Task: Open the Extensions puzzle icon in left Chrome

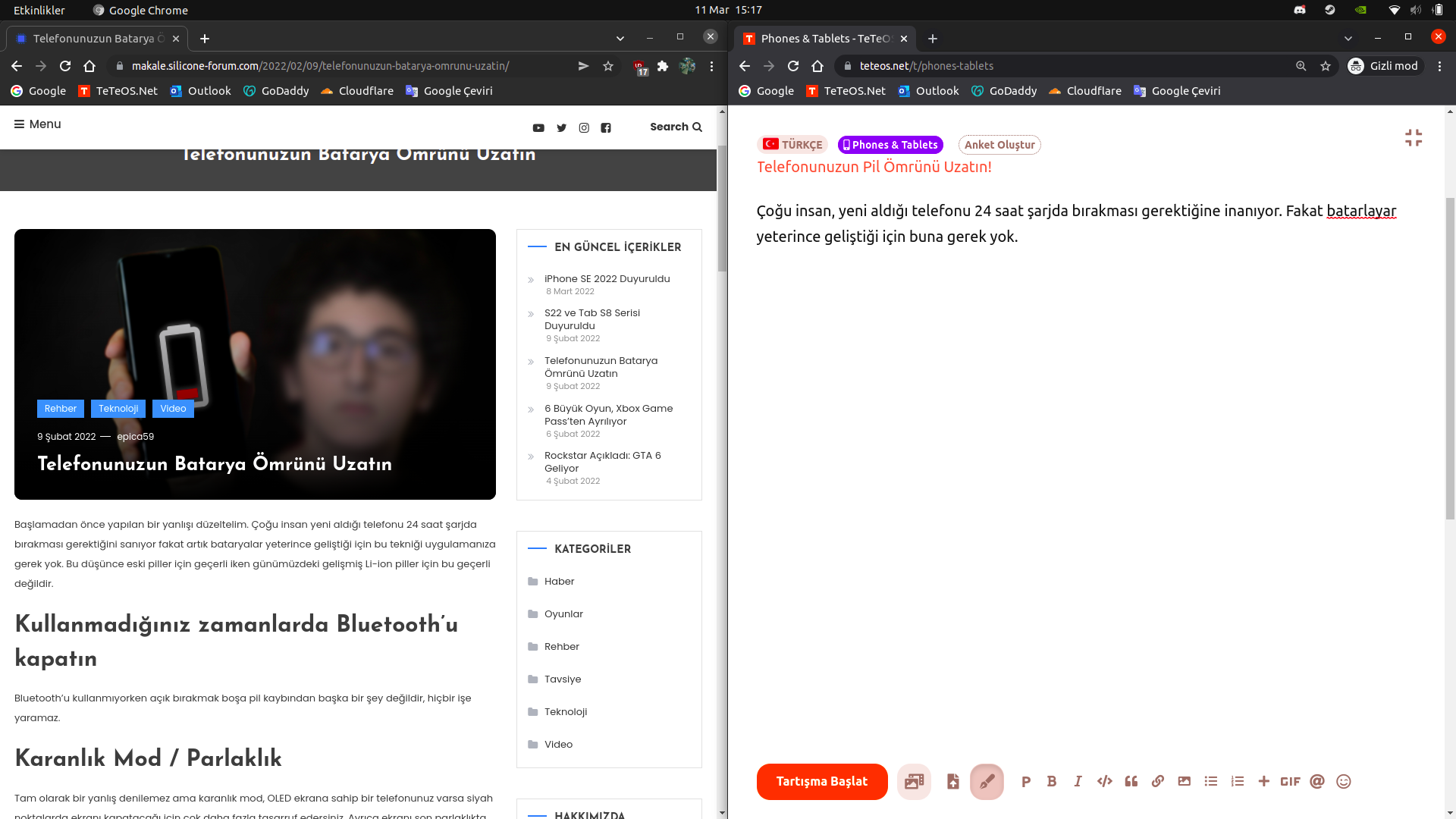Action: point(663,66)
